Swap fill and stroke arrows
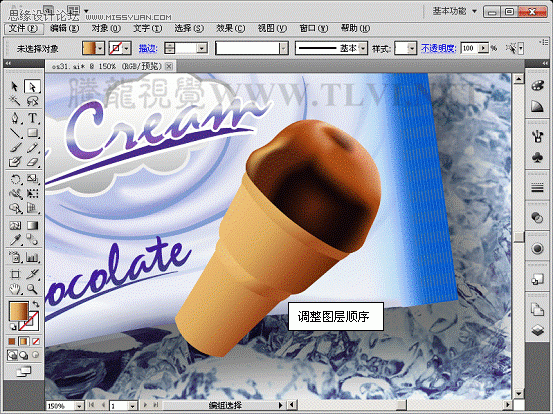553x414 pixels. (x=36, y=304)
